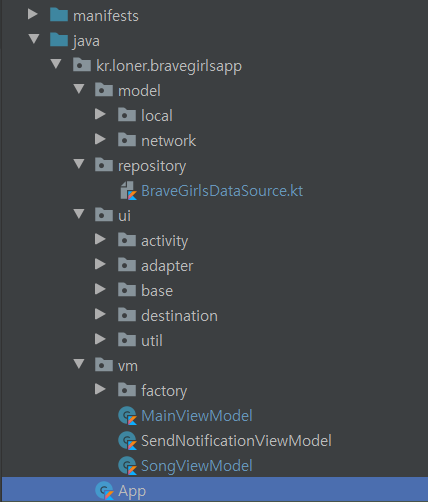Screen dimensions: 428x502
Task: Click the BraveGirlsDataSource.kt Kotlin file icon
Action: point(128,191)
